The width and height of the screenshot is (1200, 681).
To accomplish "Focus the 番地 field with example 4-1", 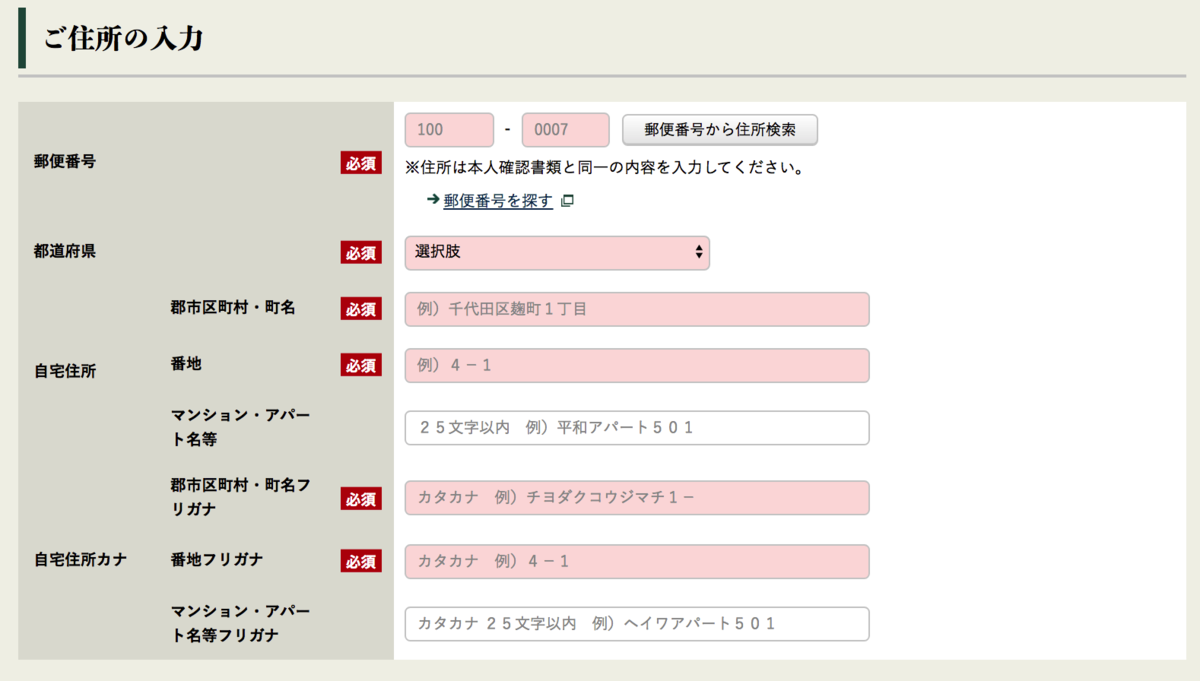I will (637, 365).
